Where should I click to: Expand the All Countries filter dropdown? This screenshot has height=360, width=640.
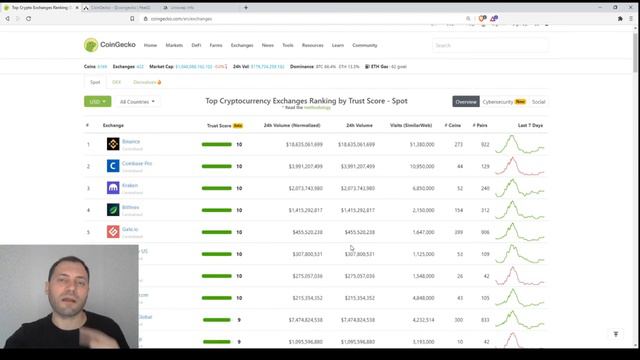137,102
